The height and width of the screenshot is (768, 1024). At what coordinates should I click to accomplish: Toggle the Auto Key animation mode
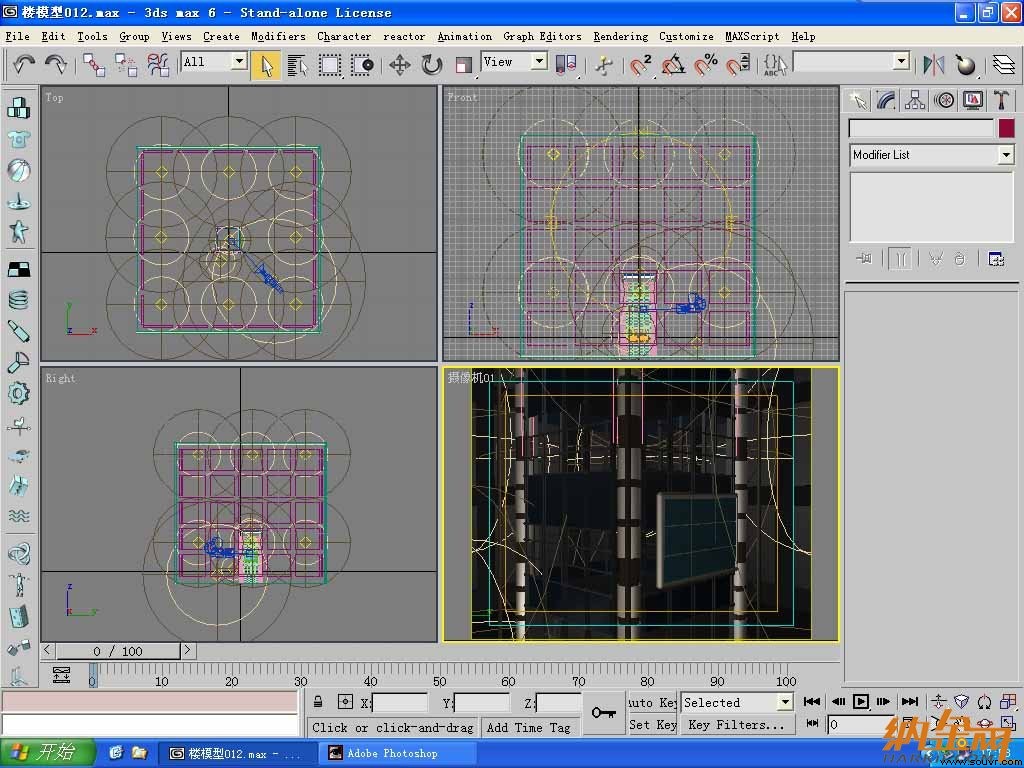652,703
